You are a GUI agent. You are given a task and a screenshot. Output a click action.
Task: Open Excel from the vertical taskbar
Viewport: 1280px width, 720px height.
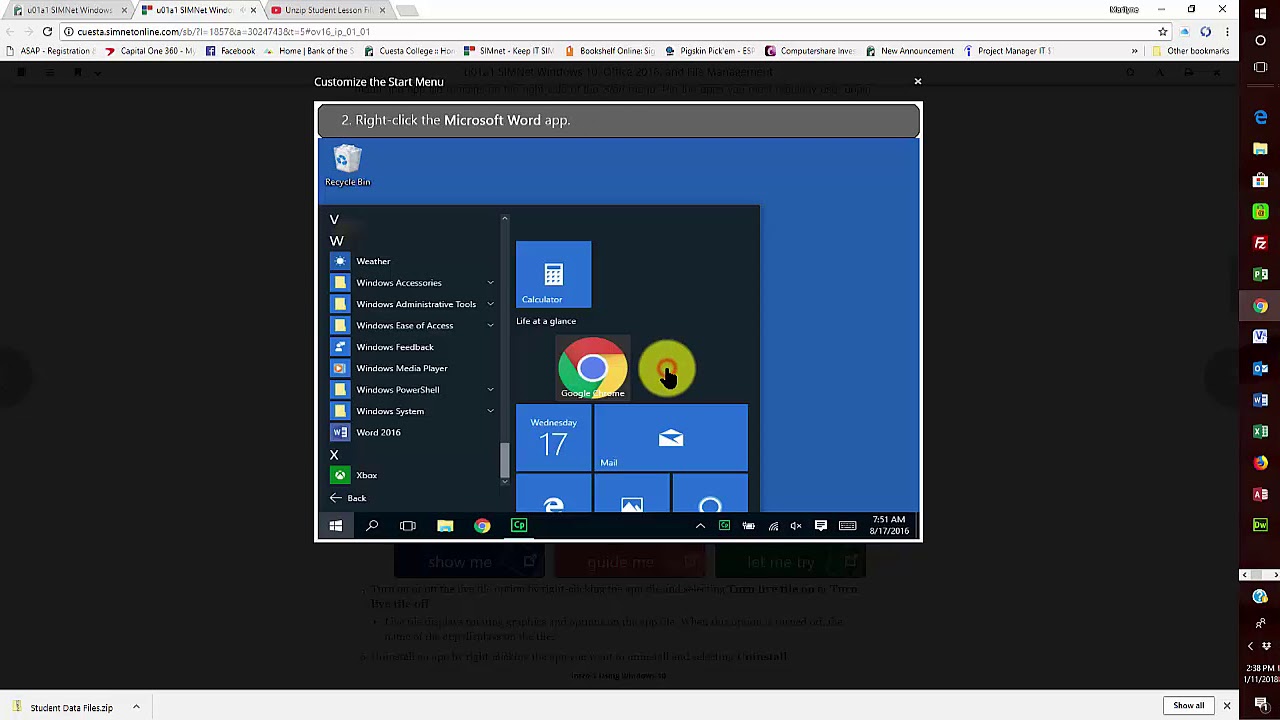point(1260,431)
